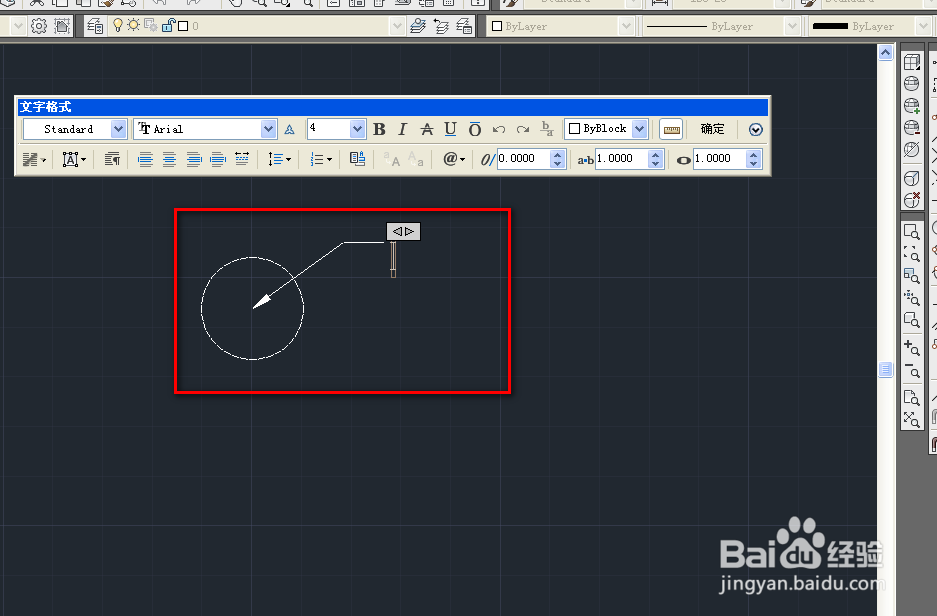
Task: Toggle strikethrough text formatting
Action: pos(427,129)
